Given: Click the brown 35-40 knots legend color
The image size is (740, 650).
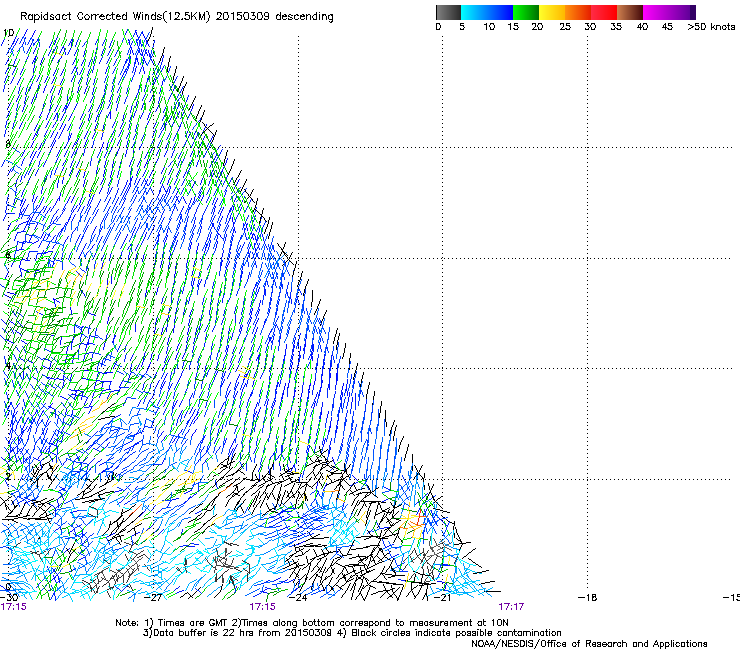Looking at the screenshot, I should (630, 12).
